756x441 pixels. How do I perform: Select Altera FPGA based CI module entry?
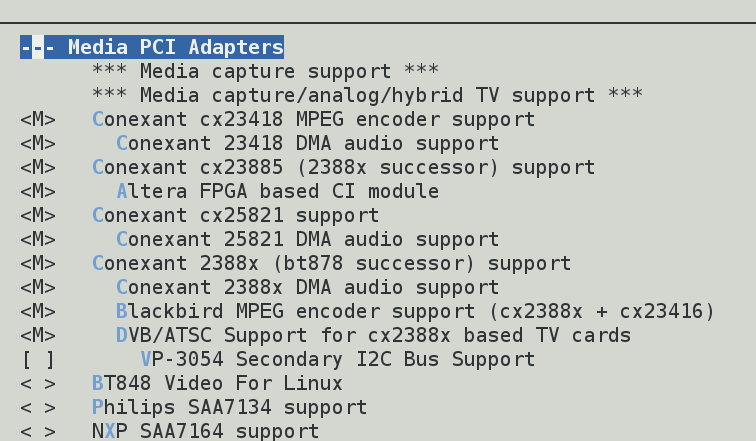(277, 191)
